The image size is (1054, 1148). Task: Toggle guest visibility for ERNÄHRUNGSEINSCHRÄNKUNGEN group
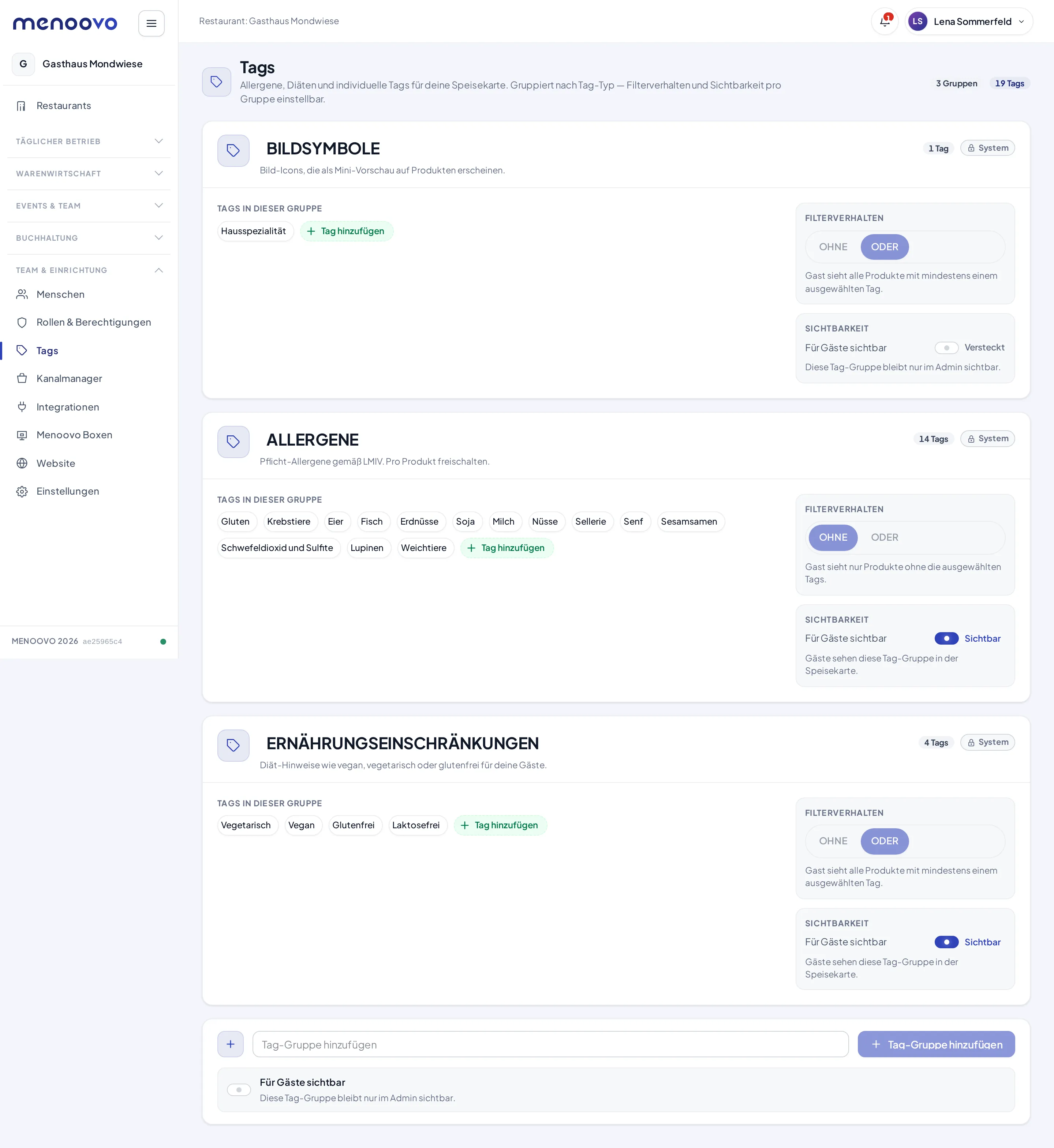click(946, 942)
